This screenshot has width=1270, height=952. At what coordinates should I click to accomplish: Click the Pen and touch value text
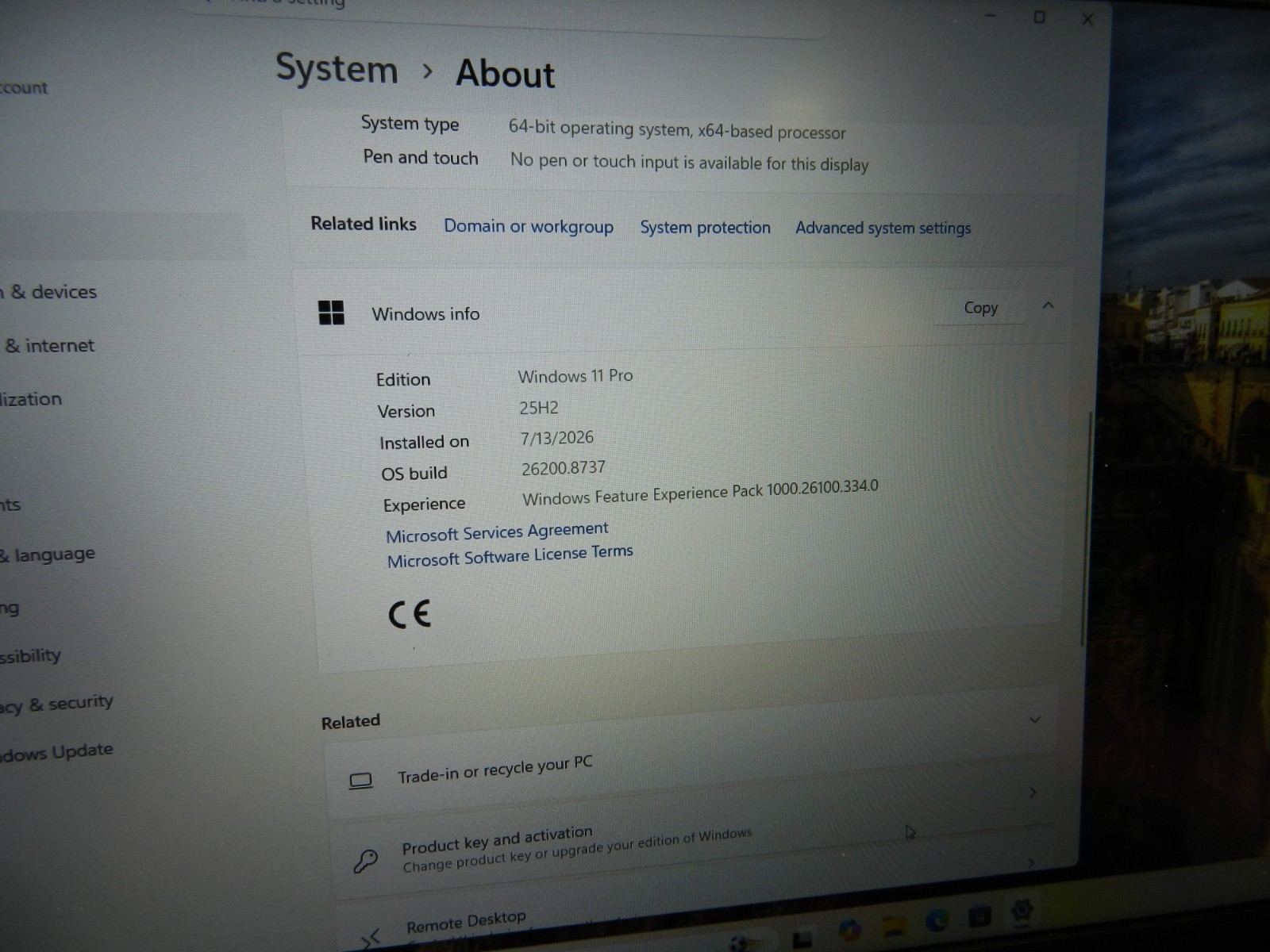click(x=689, y=163)
